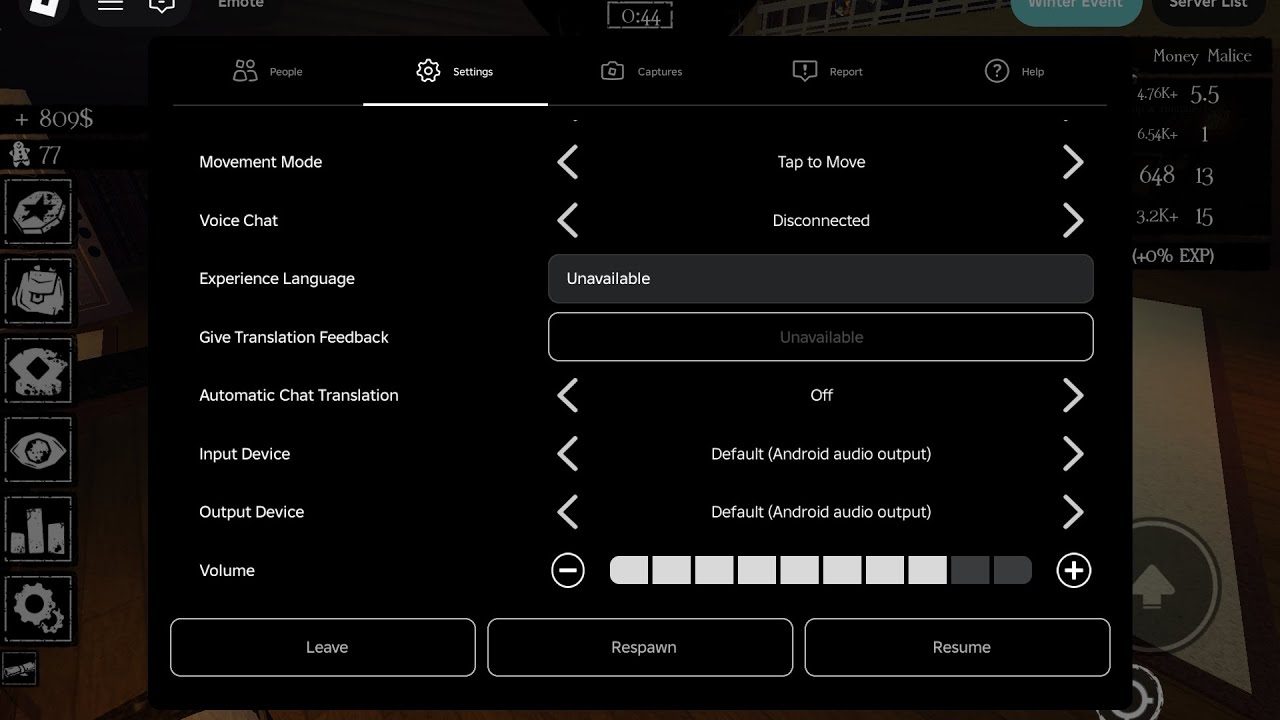Image resolution: width=1280 pixels, height=720 pixels.
Task: Tap the jump arrow button
Action: 1154,587
